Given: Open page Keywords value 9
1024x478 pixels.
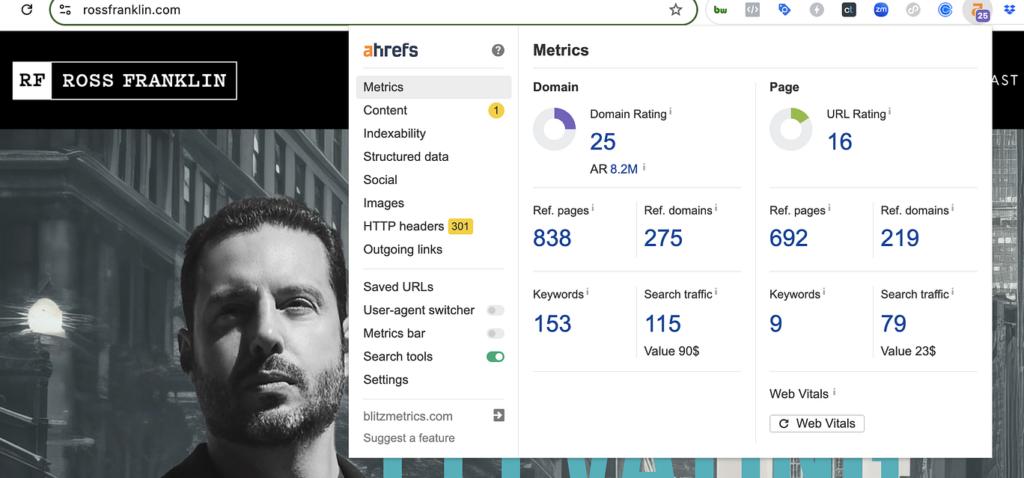Looking at the screenshot, I should pos(776,323).
